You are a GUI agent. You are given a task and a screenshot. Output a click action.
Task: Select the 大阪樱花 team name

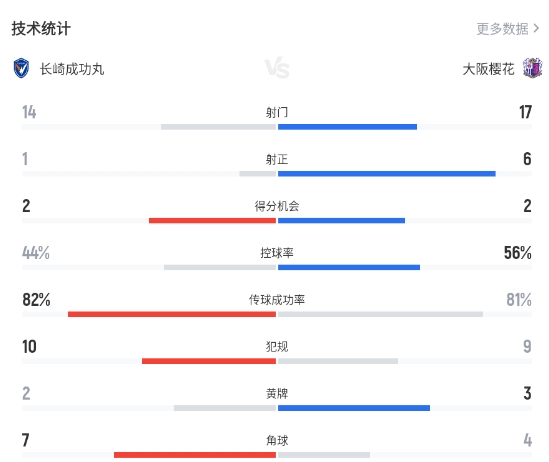coord(488,69)
